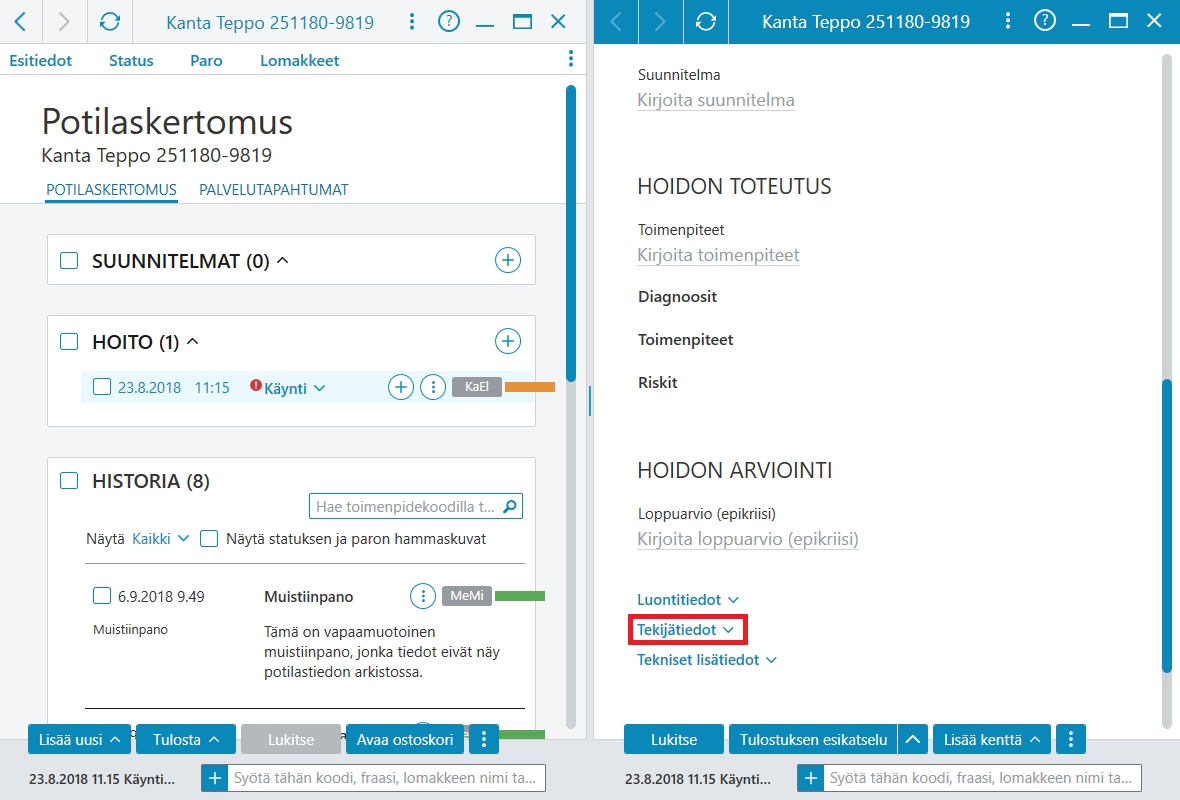
Task: Add a new item to SUUNNITELMAT section
Action: coord(508,260)
